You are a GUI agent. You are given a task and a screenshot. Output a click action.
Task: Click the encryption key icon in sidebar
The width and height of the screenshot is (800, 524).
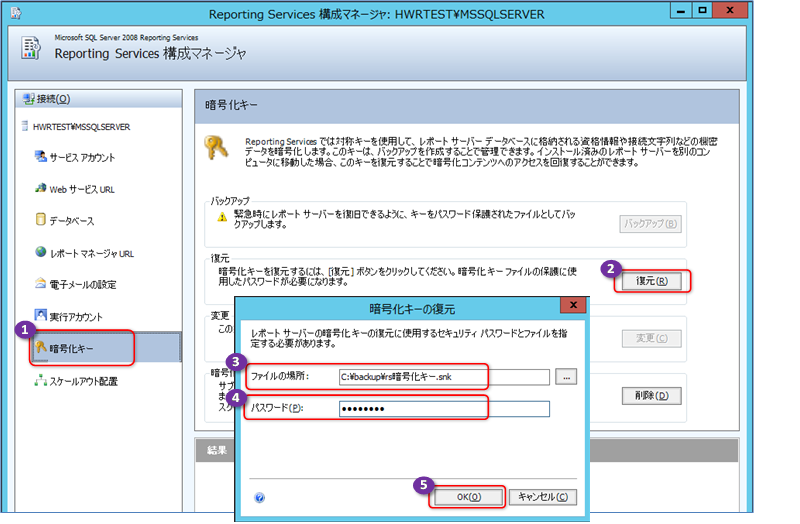40,347
